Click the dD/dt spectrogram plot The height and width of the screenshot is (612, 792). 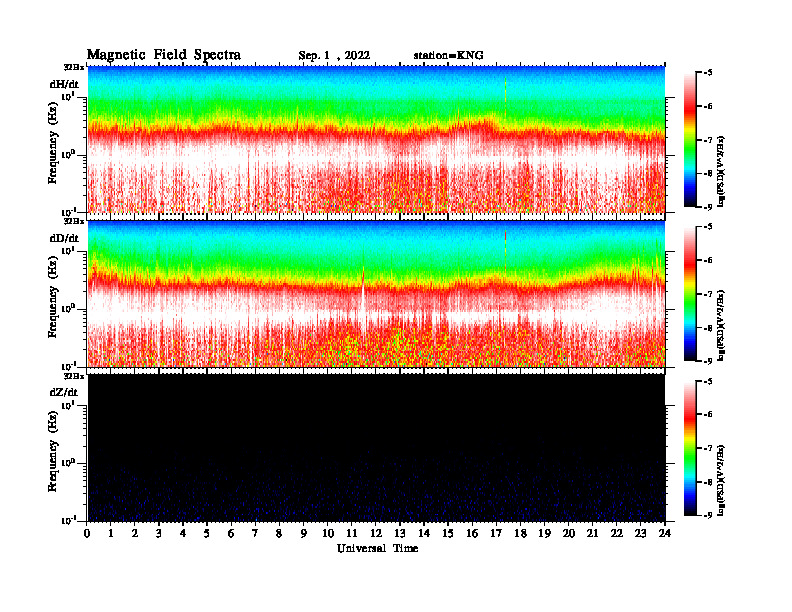pos(376,294)
